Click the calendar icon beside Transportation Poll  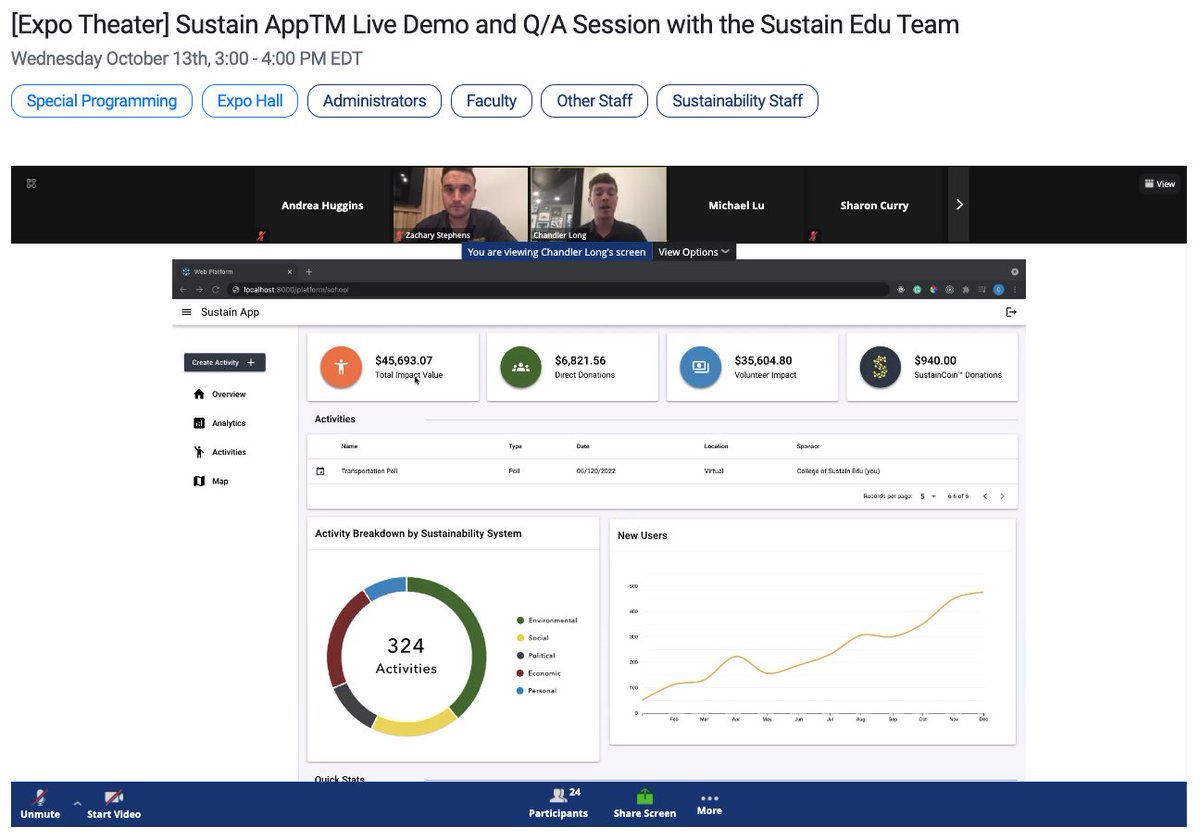320,471
